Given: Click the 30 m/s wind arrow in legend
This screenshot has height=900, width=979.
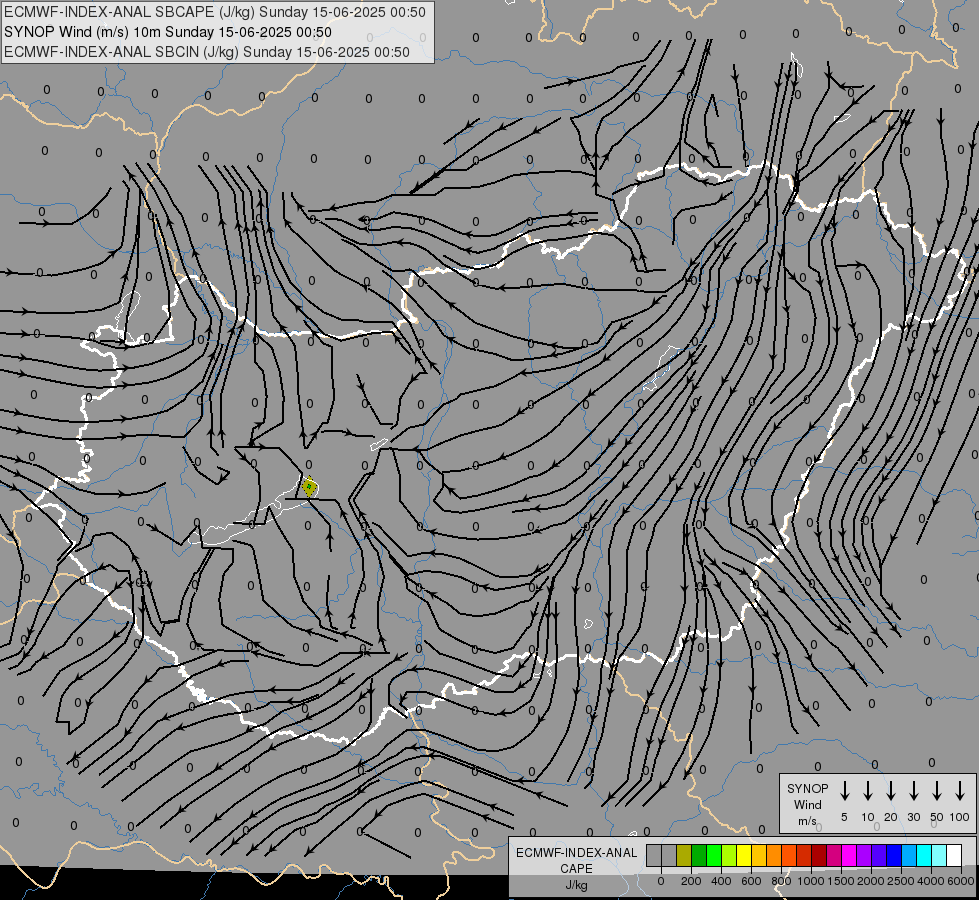Looking at the screenshot, I should [913, 791].
